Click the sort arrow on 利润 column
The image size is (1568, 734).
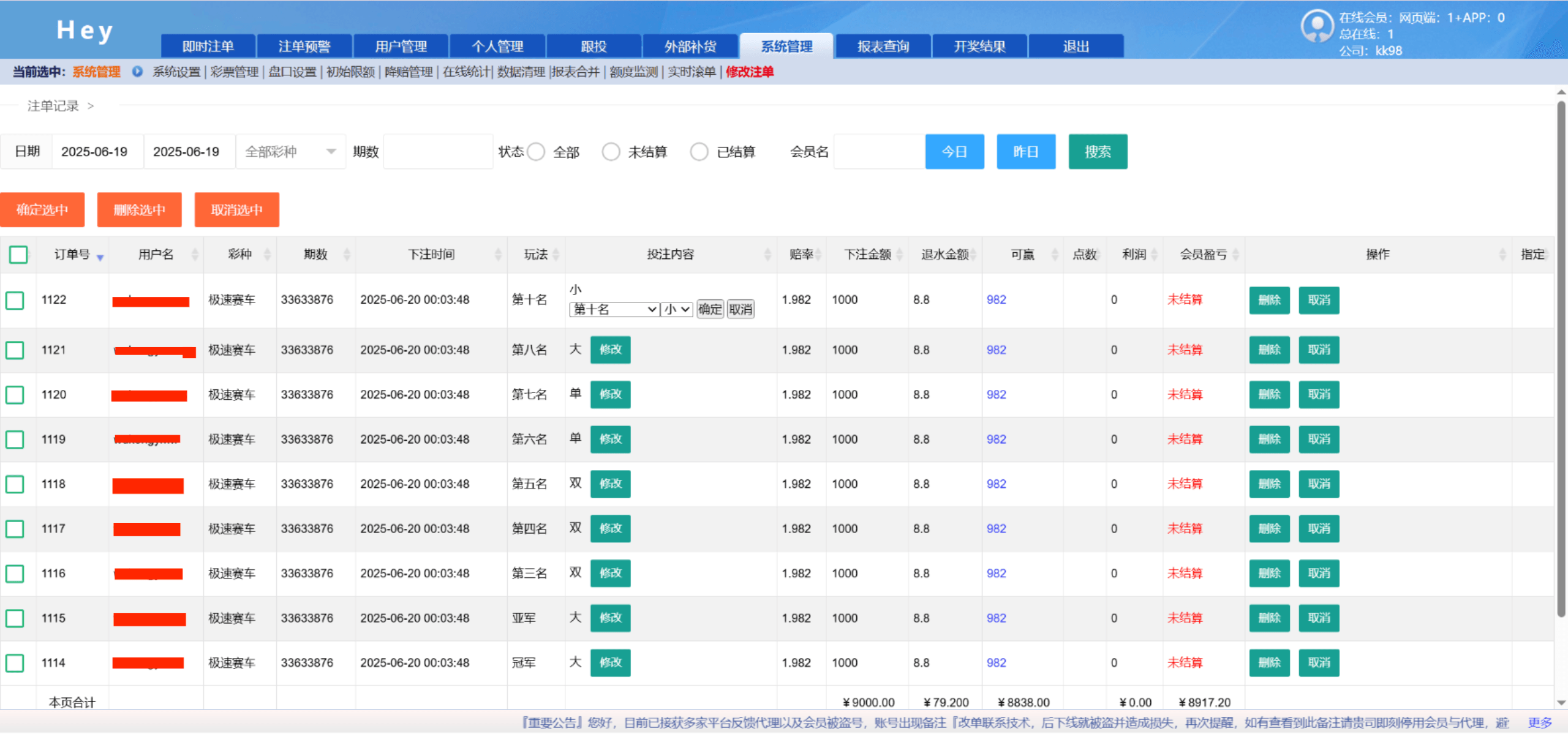(x=1155, y=254)
